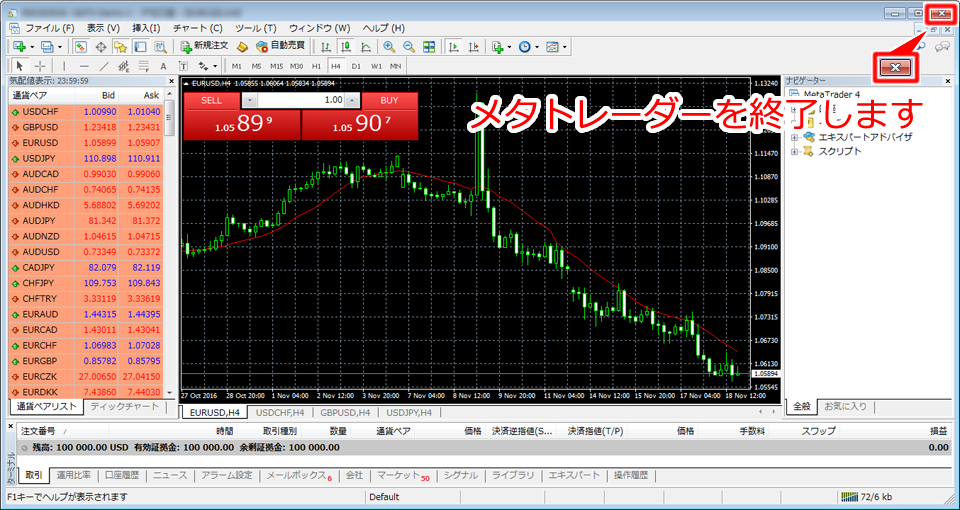Open the Templates icon
Viewport: 960px width, 510px height.
[x=553, y=47]
